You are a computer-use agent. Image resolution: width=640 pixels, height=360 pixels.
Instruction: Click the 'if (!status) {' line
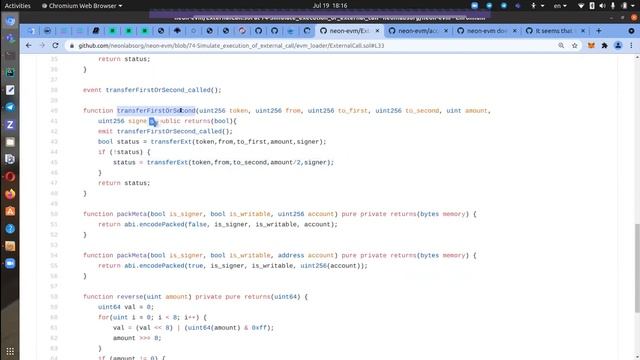(124, 152)
